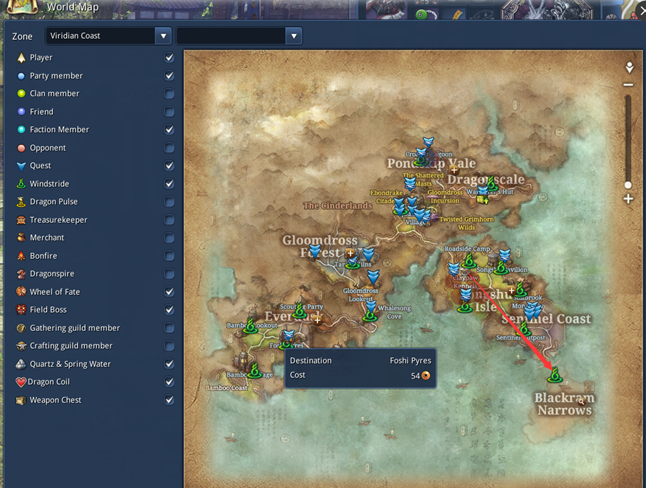Viewport: 646px width, 488px height.
Task: Uncheck the Weapon Chest checkbox
Action: (x=169, y=400)
